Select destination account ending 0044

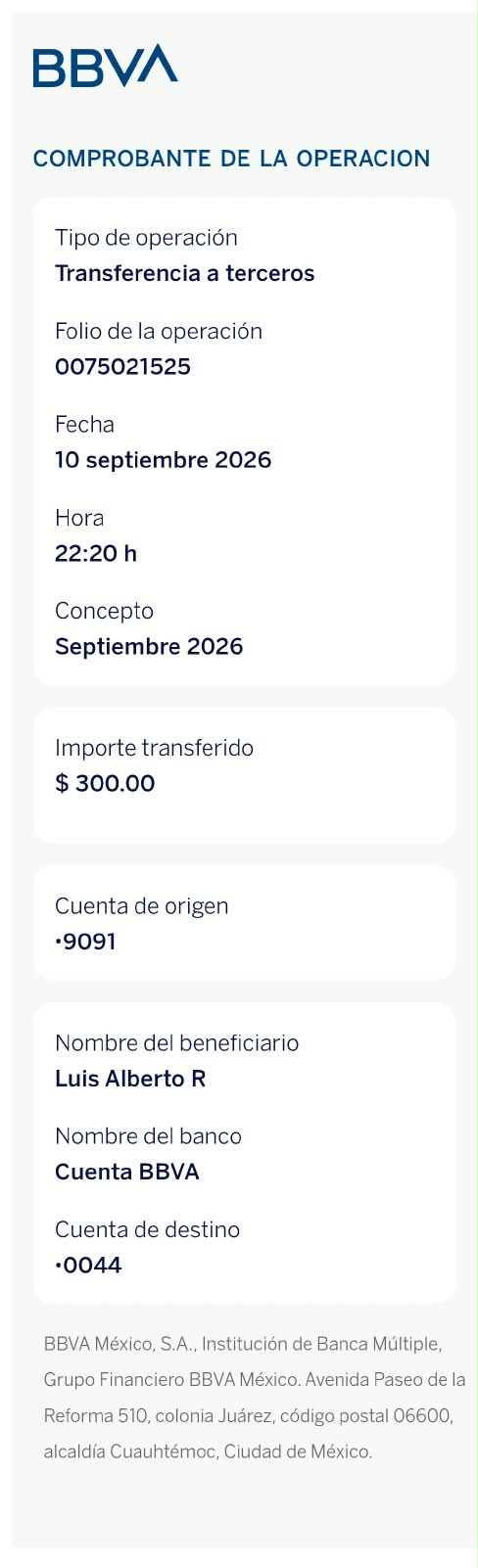click(x=88, y=1266)
